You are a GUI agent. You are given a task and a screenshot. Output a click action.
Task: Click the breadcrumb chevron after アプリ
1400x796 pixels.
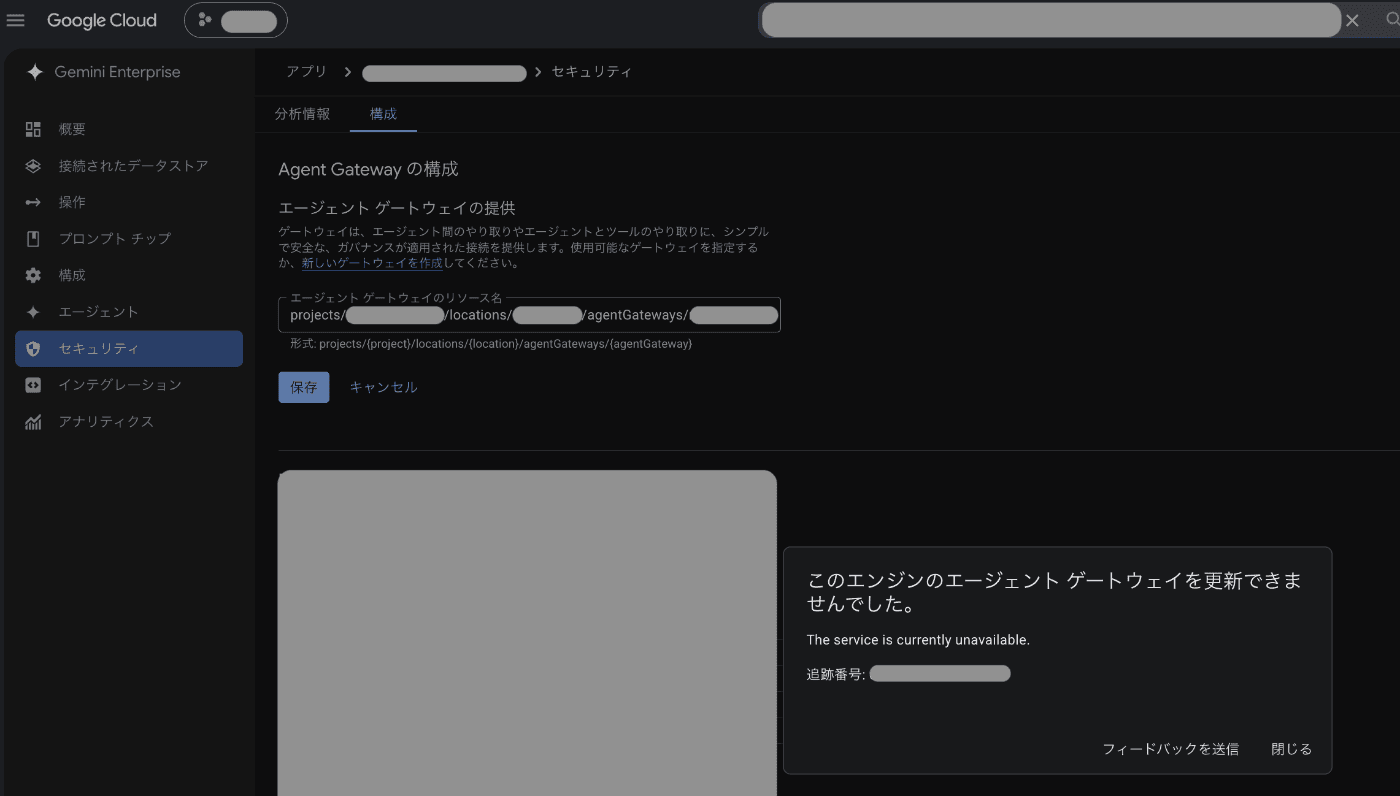point(347,72)
